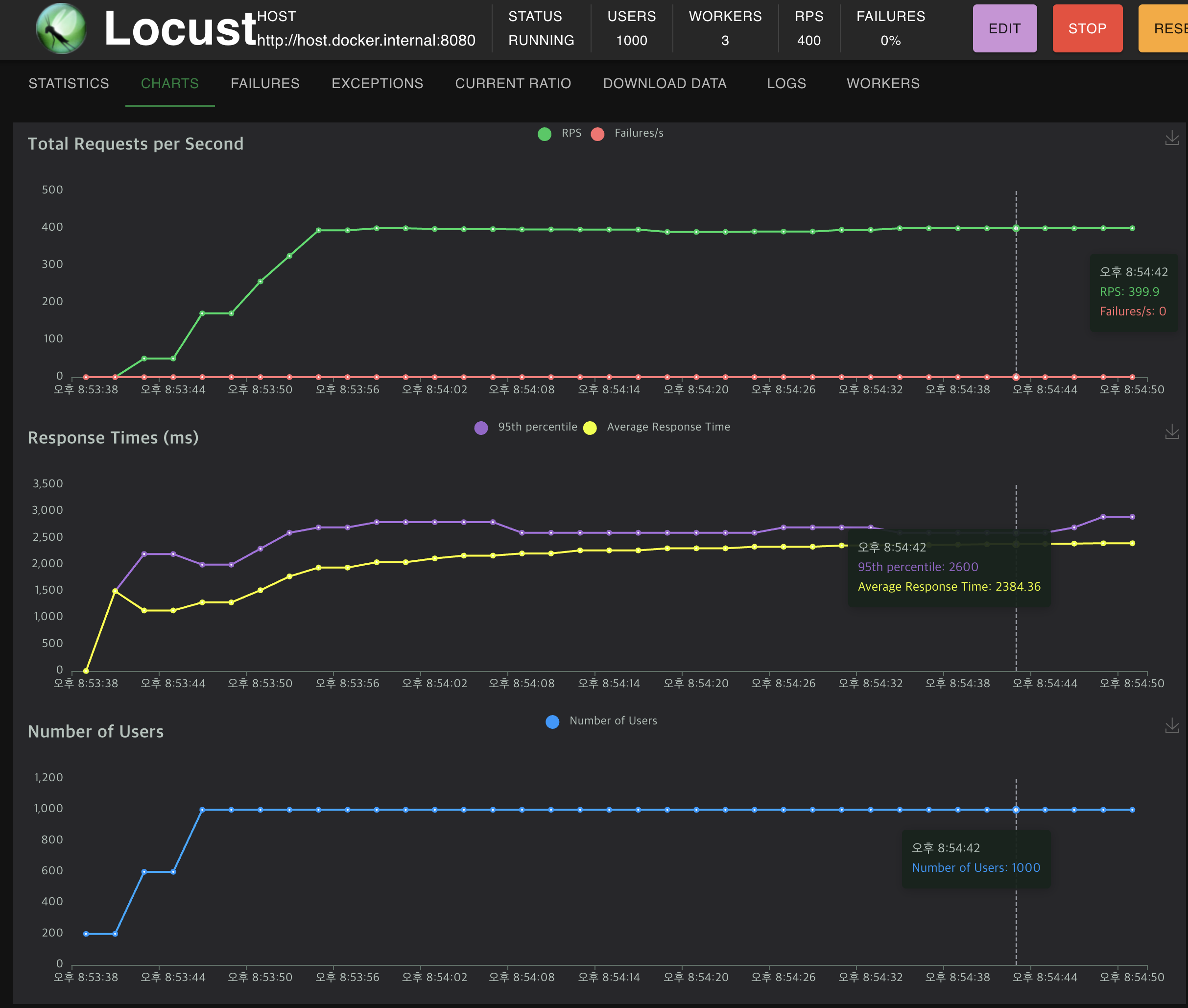Click the Locust logo icon

tap(61, 28)
